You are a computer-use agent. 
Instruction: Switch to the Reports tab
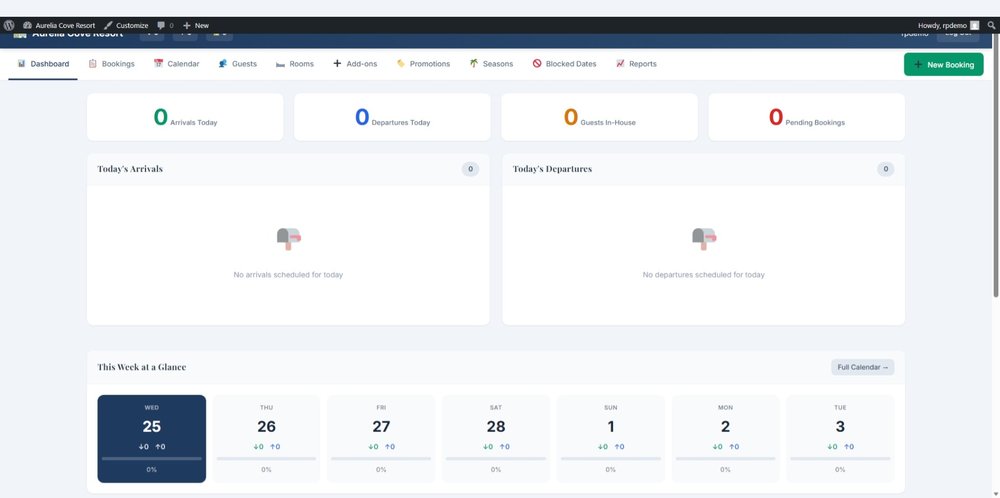coord(636,64)
